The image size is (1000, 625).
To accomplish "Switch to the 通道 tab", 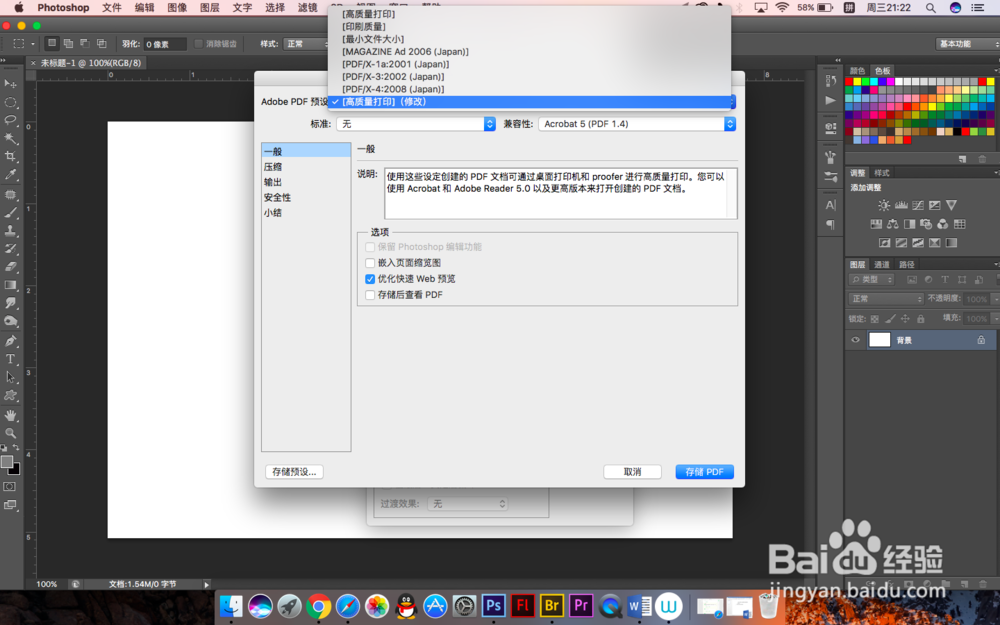I will point(882,264).
